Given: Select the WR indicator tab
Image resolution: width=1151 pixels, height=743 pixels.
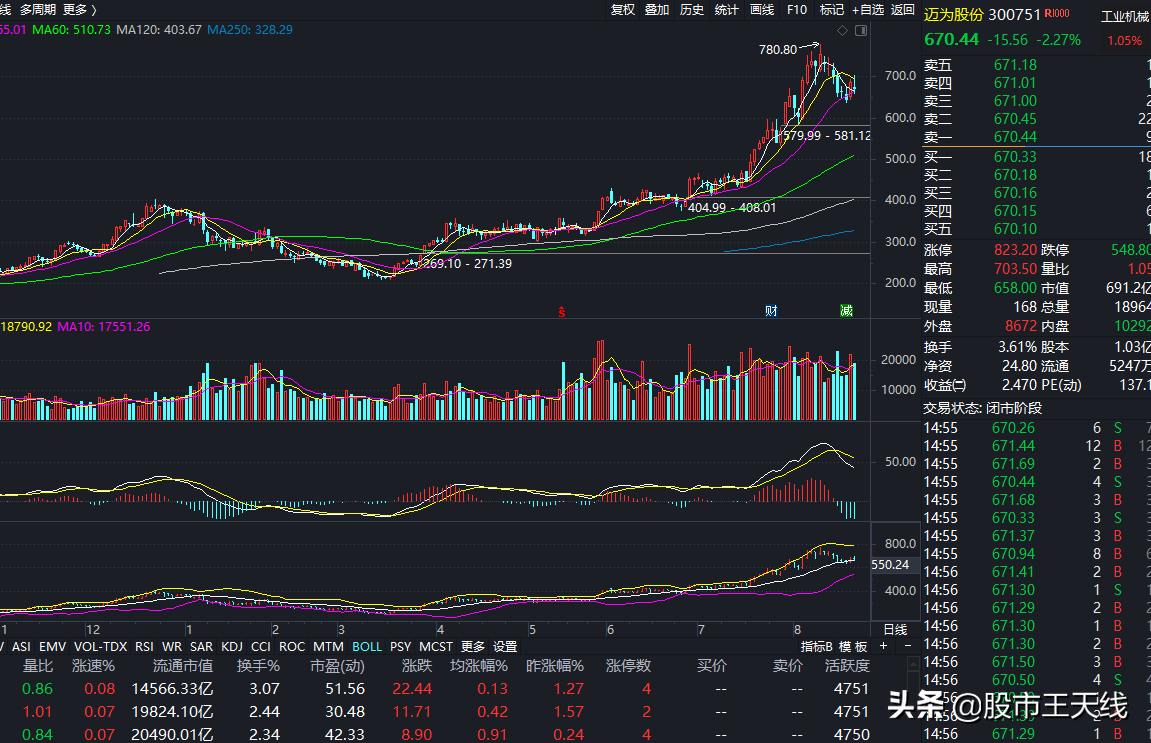Looking at the screenshot, I should point(172,647).
